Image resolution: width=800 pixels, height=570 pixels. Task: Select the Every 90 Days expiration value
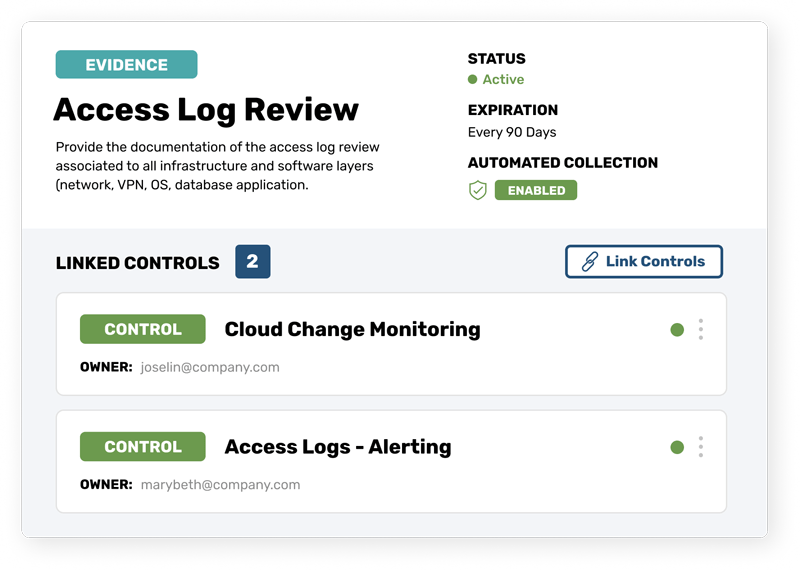click(512, 133)
